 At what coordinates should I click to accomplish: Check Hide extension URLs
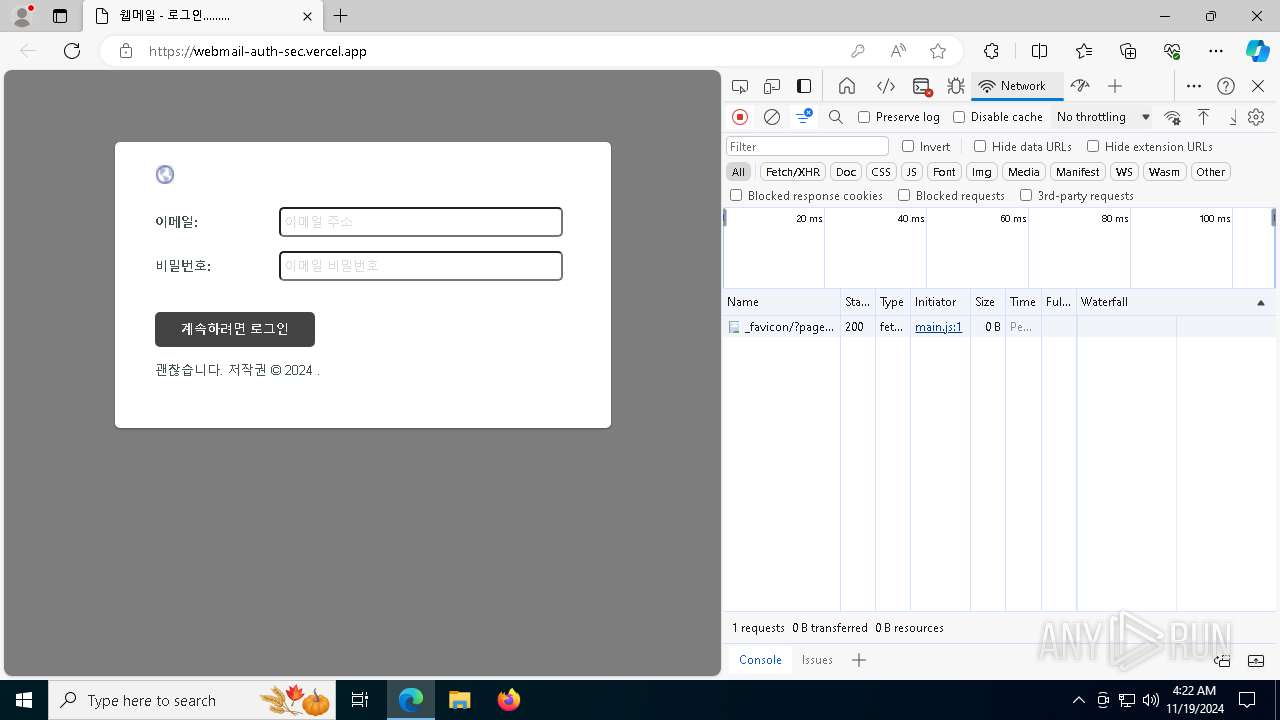[x=1093, y=146]
